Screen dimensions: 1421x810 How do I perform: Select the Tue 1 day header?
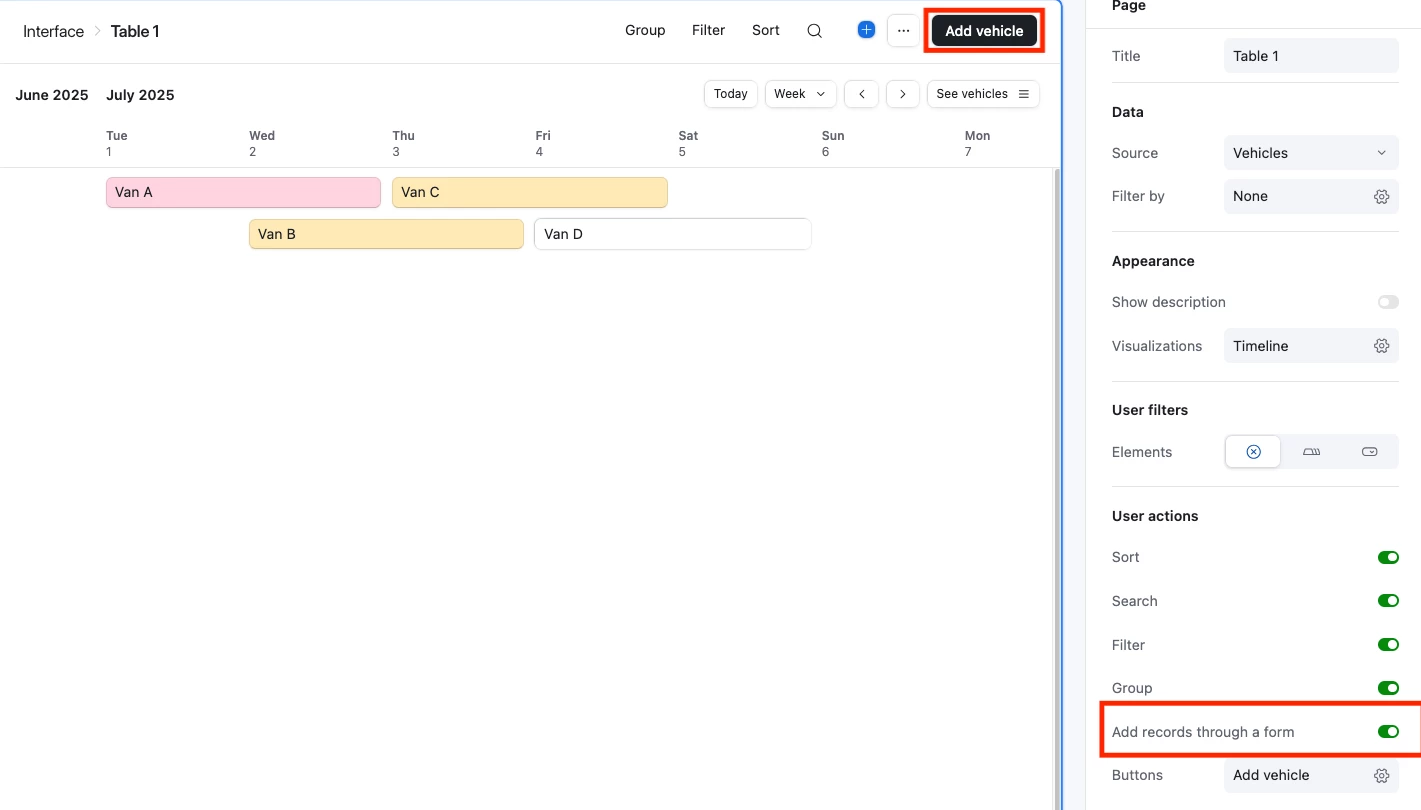117,143
